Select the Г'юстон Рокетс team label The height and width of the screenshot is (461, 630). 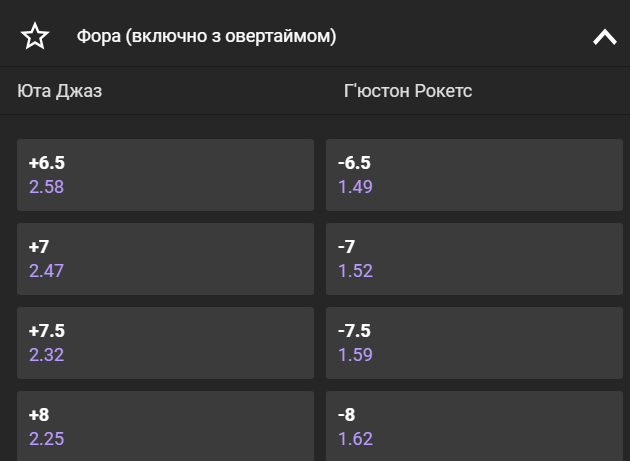[x=408, y=91]
